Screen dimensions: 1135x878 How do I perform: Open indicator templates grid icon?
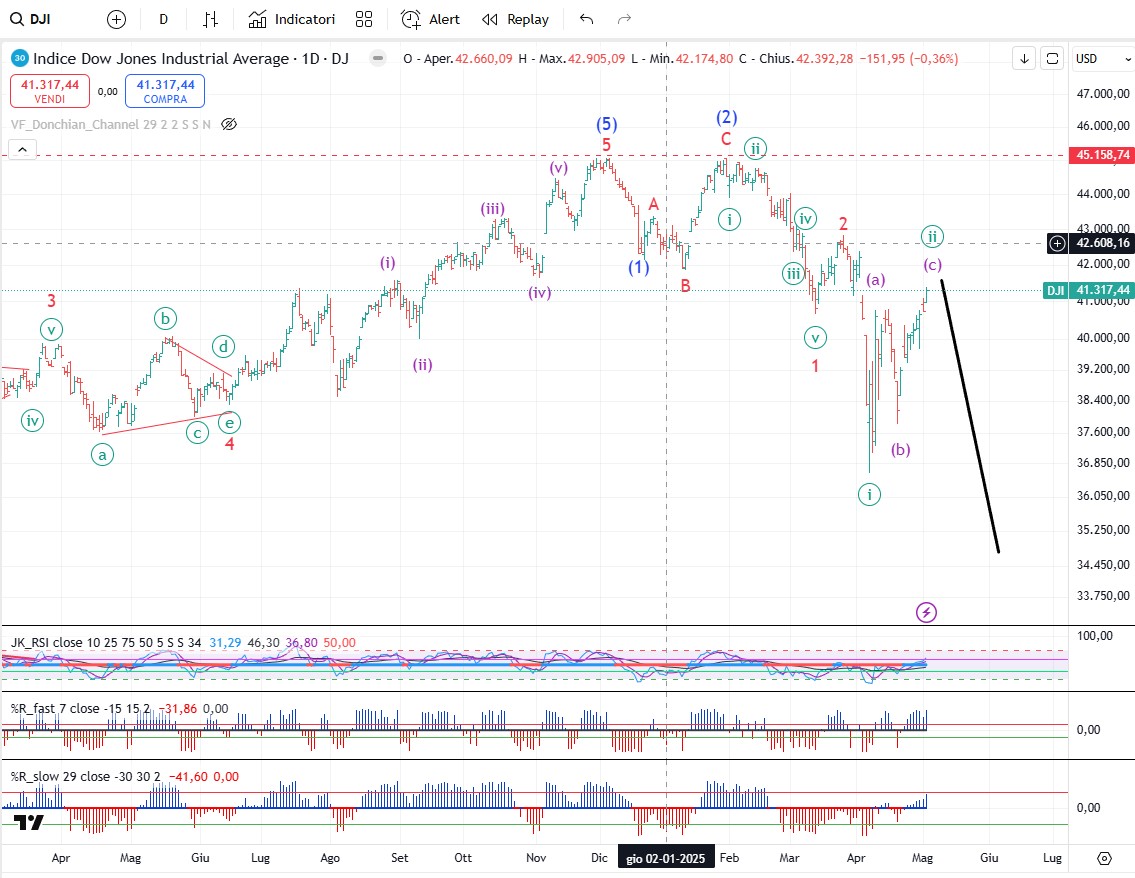[x=364, y=20]
